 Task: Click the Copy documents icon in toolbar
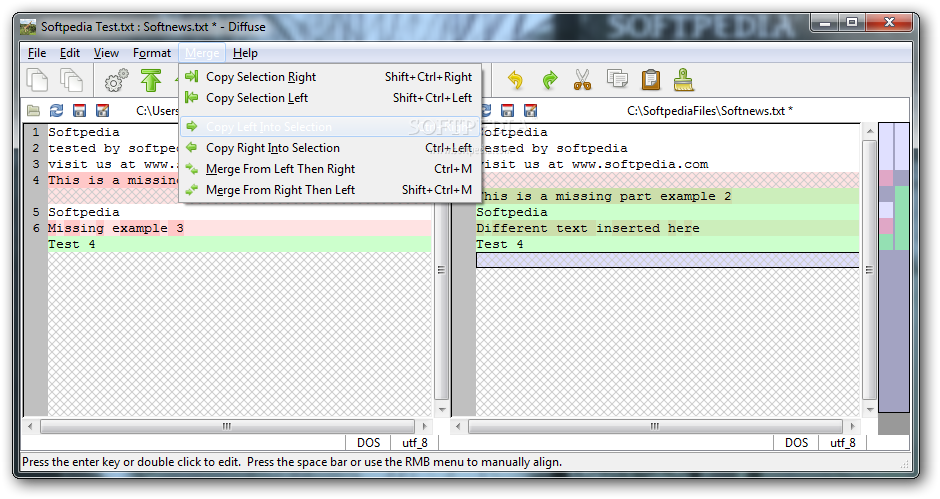pos(617,79)
